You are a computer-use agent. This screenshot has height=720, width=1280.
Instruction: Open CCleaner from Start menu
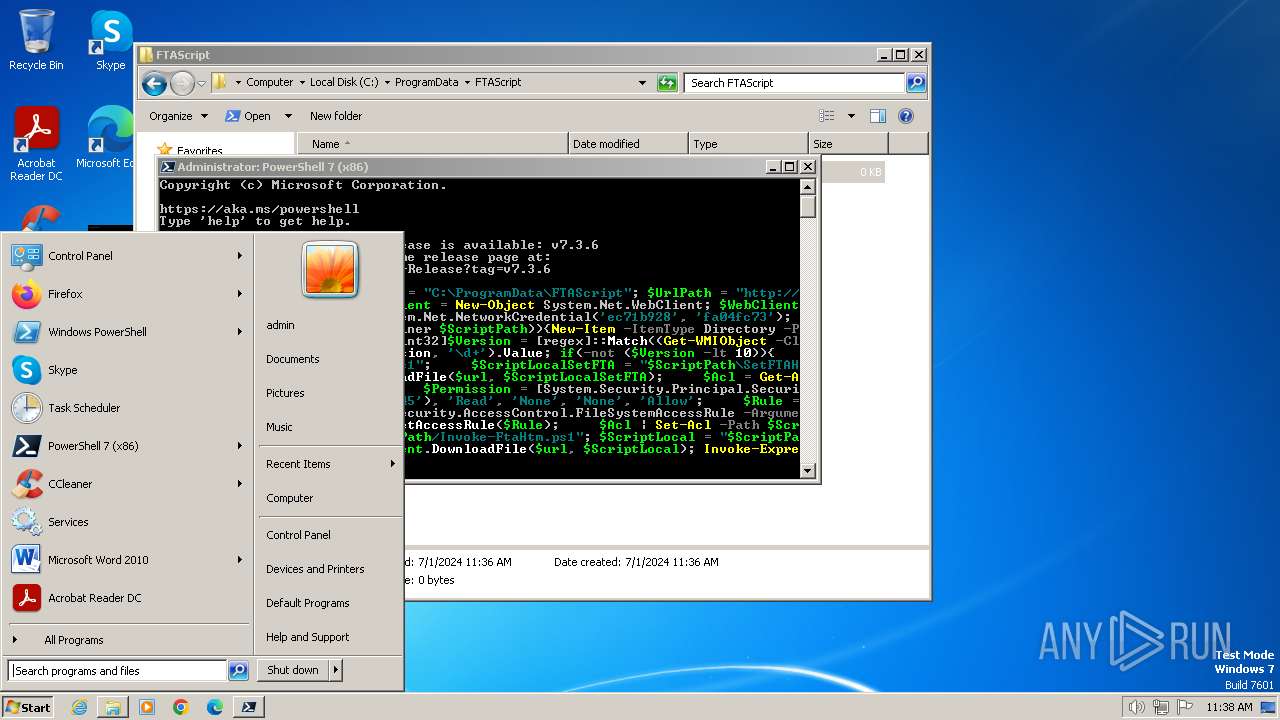pyautogui.click(x=127, y=484)
